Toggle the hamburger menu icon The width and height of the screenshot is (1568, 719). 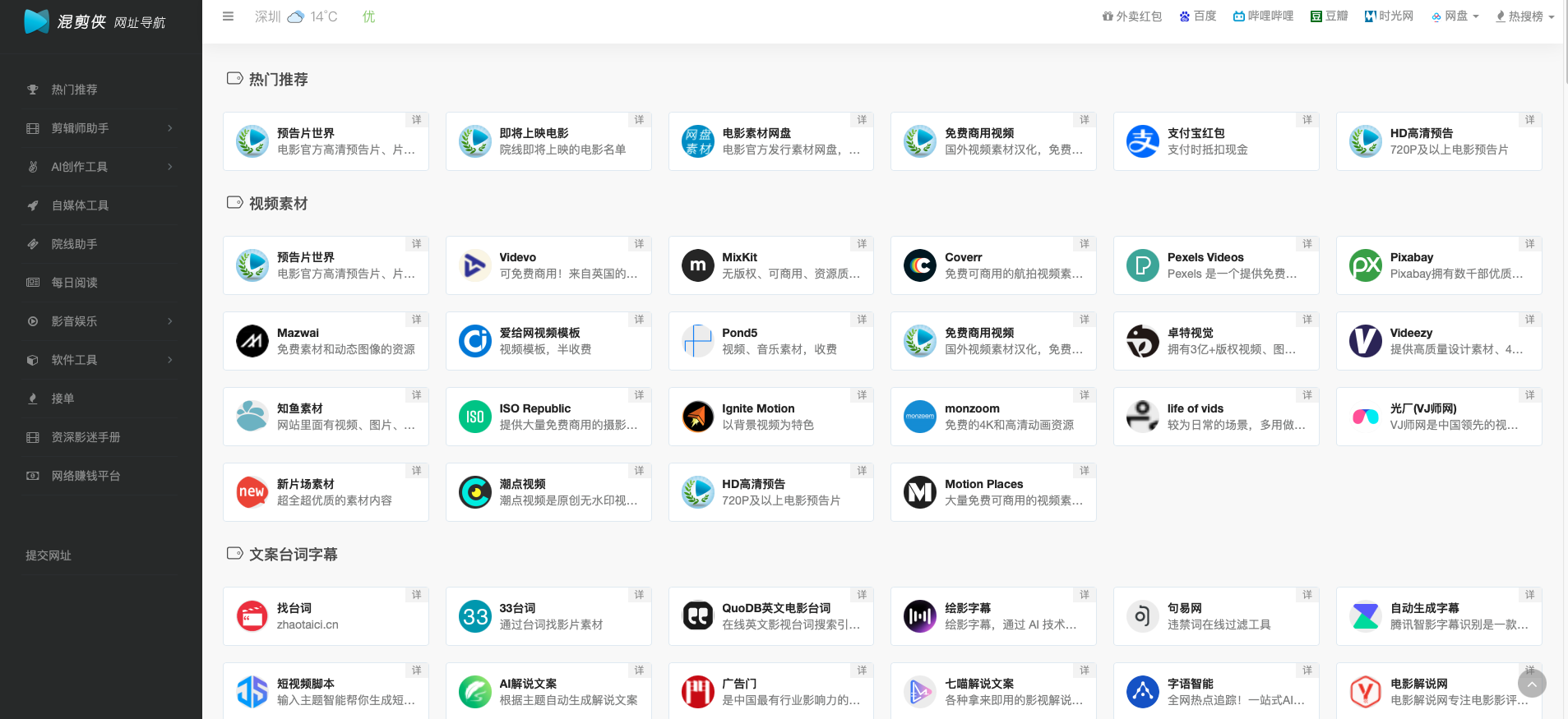coord(229,16)
